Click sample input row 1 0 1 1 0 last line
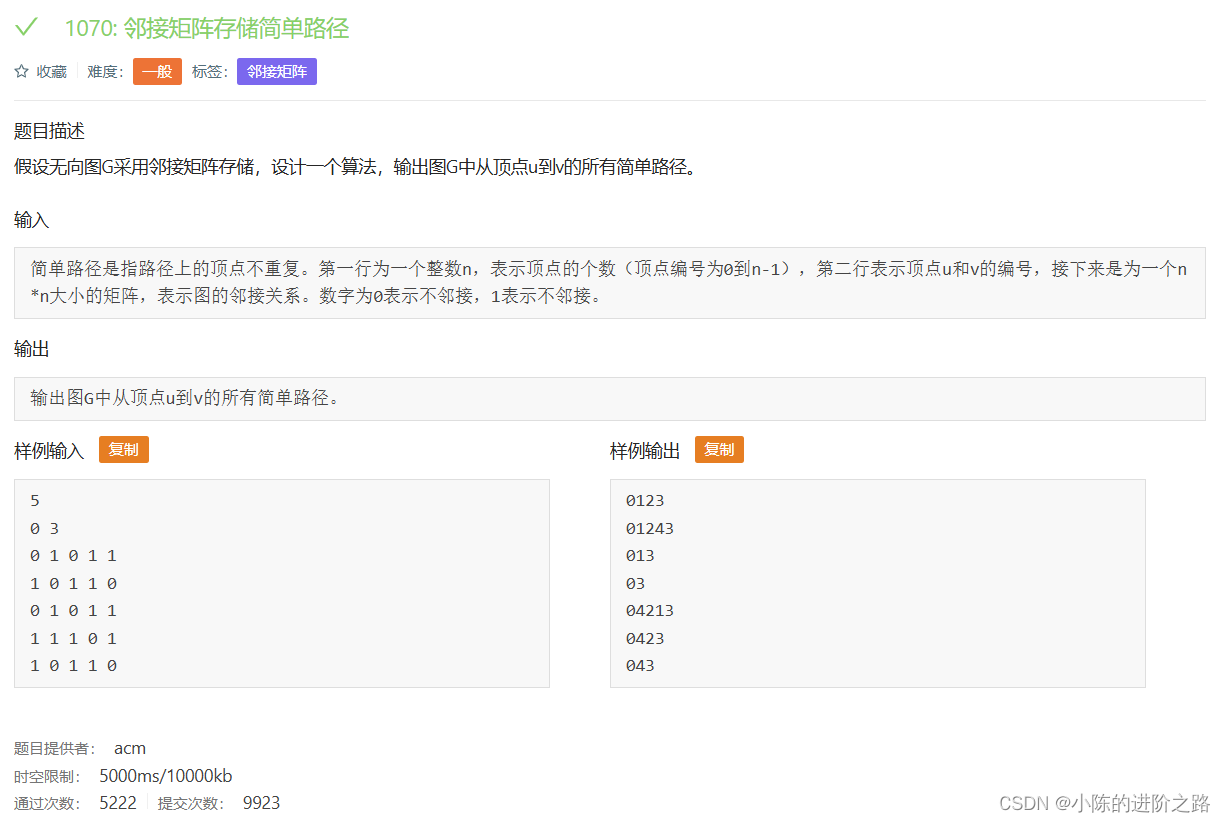Viewport: 1226px width, 822px height. 73,665
